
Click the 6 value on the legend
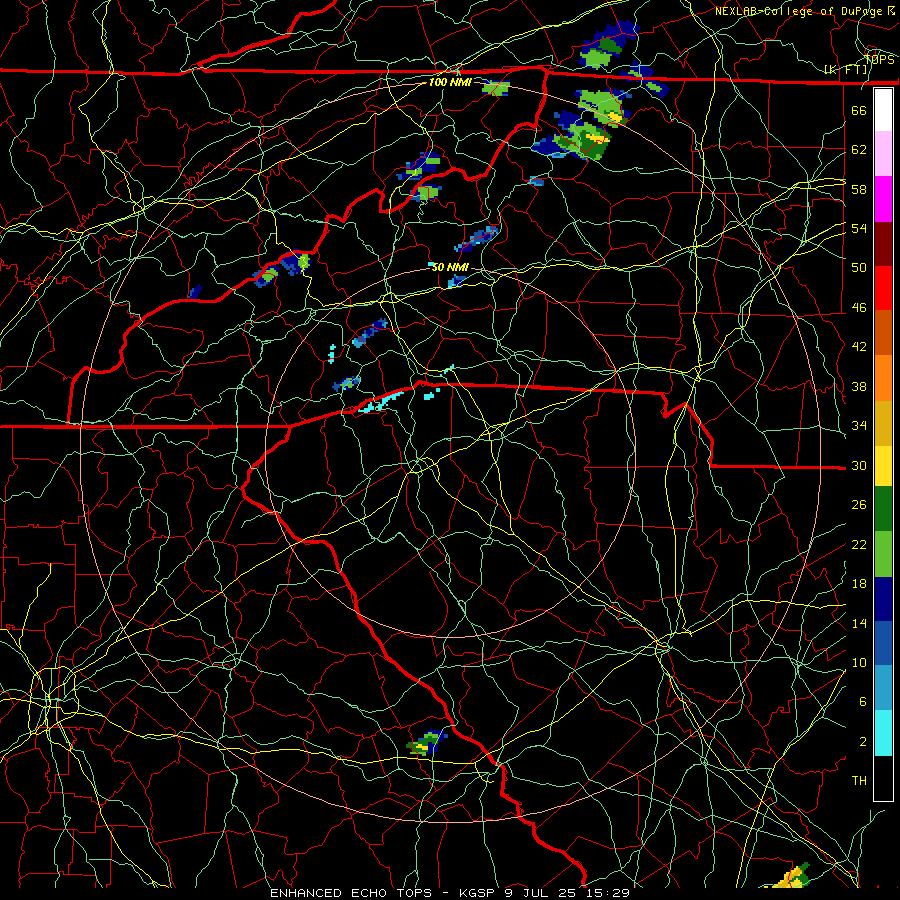863,702
